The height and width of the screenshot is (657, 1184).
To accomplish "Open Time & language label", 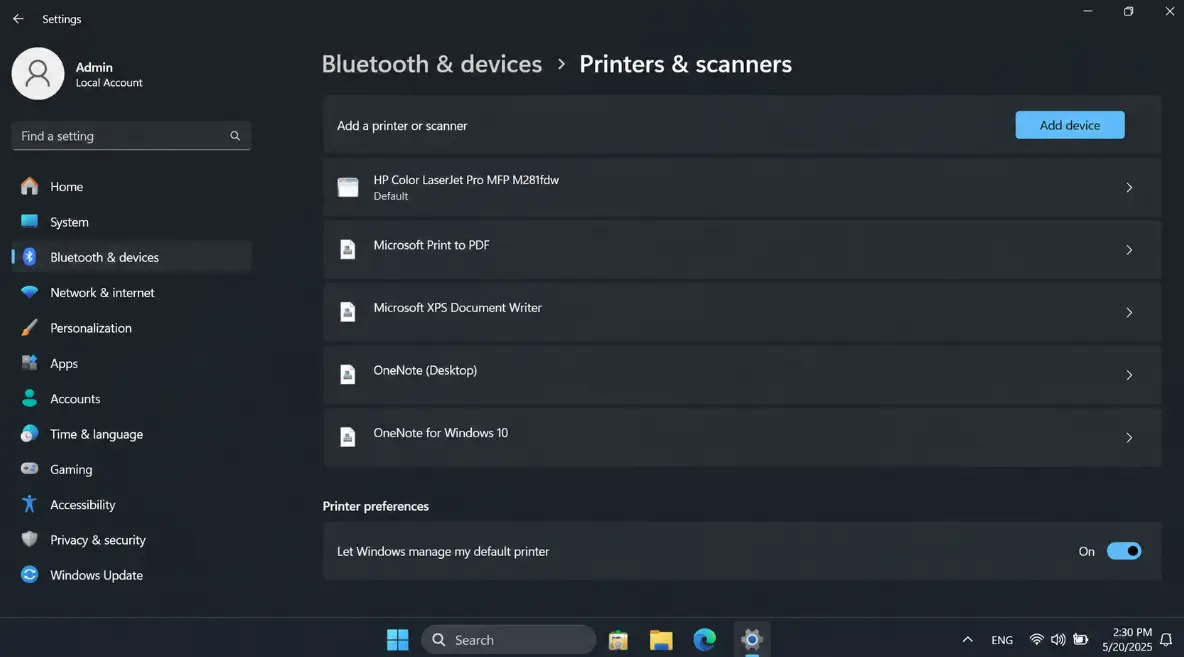I will (x=96, y=434).
